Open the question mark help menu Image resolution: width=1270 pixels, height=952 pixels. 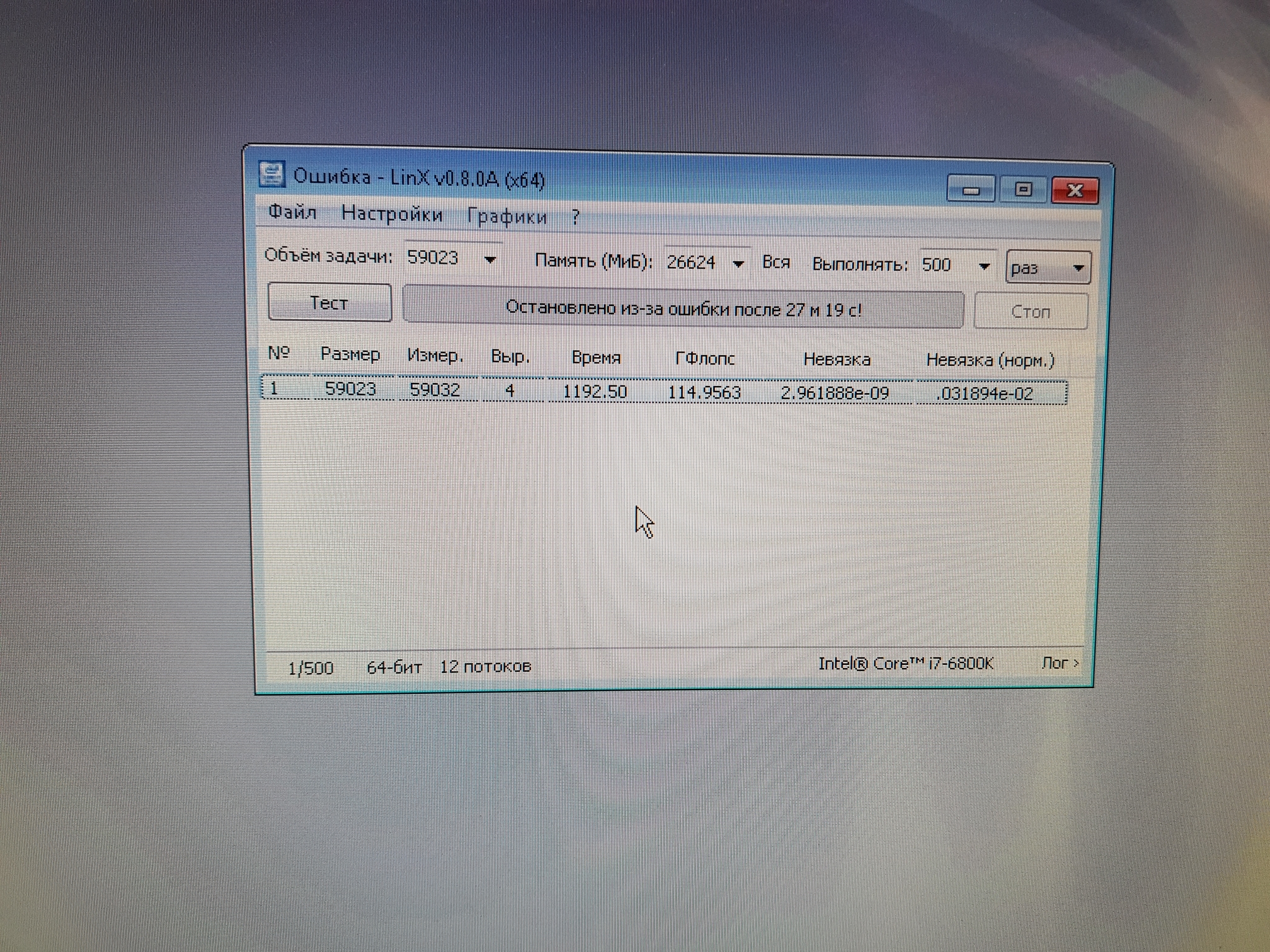click(x=575, y=218)
